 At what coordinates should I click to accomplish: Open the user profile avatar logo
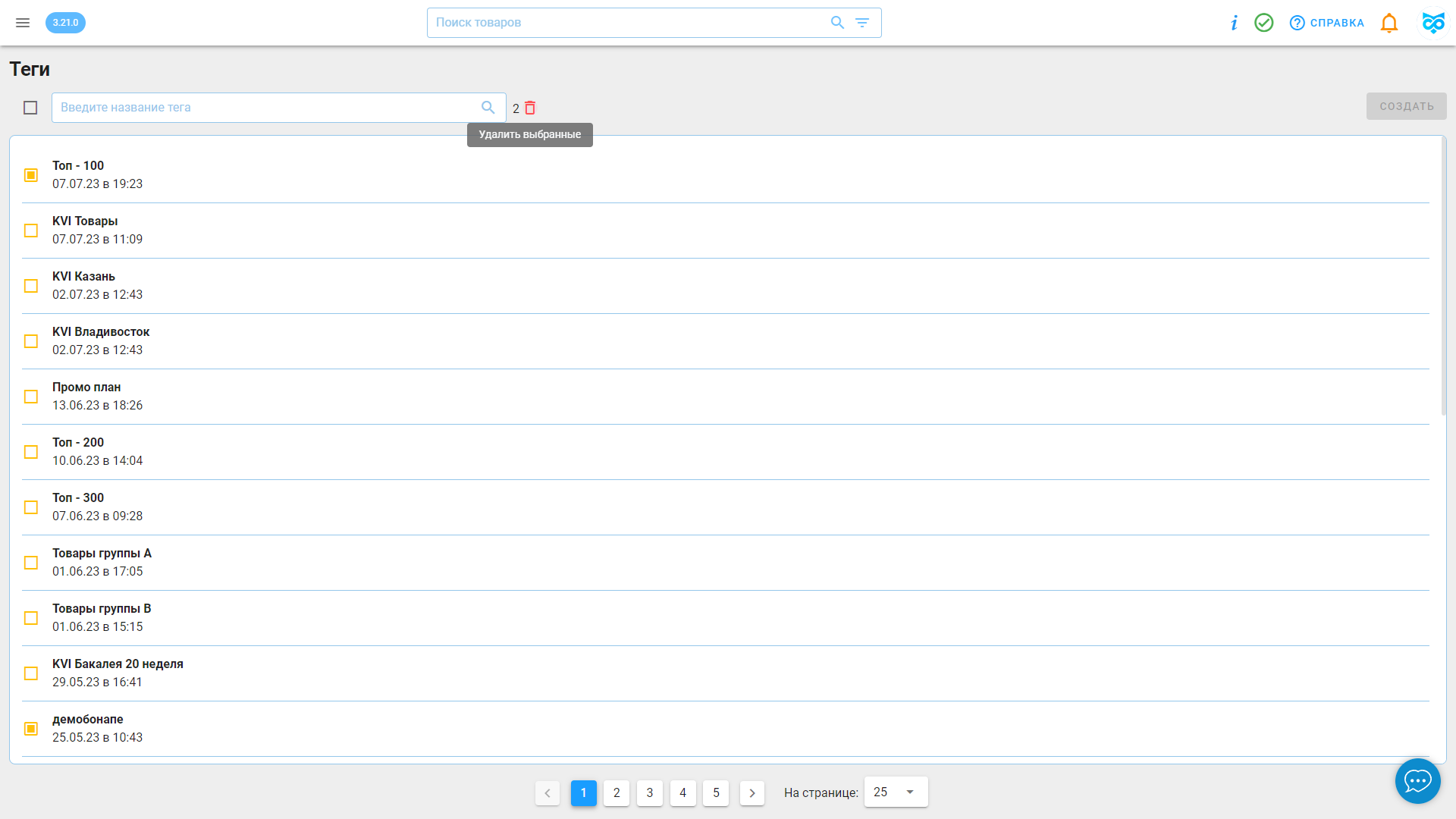(x=1433, y=23)
